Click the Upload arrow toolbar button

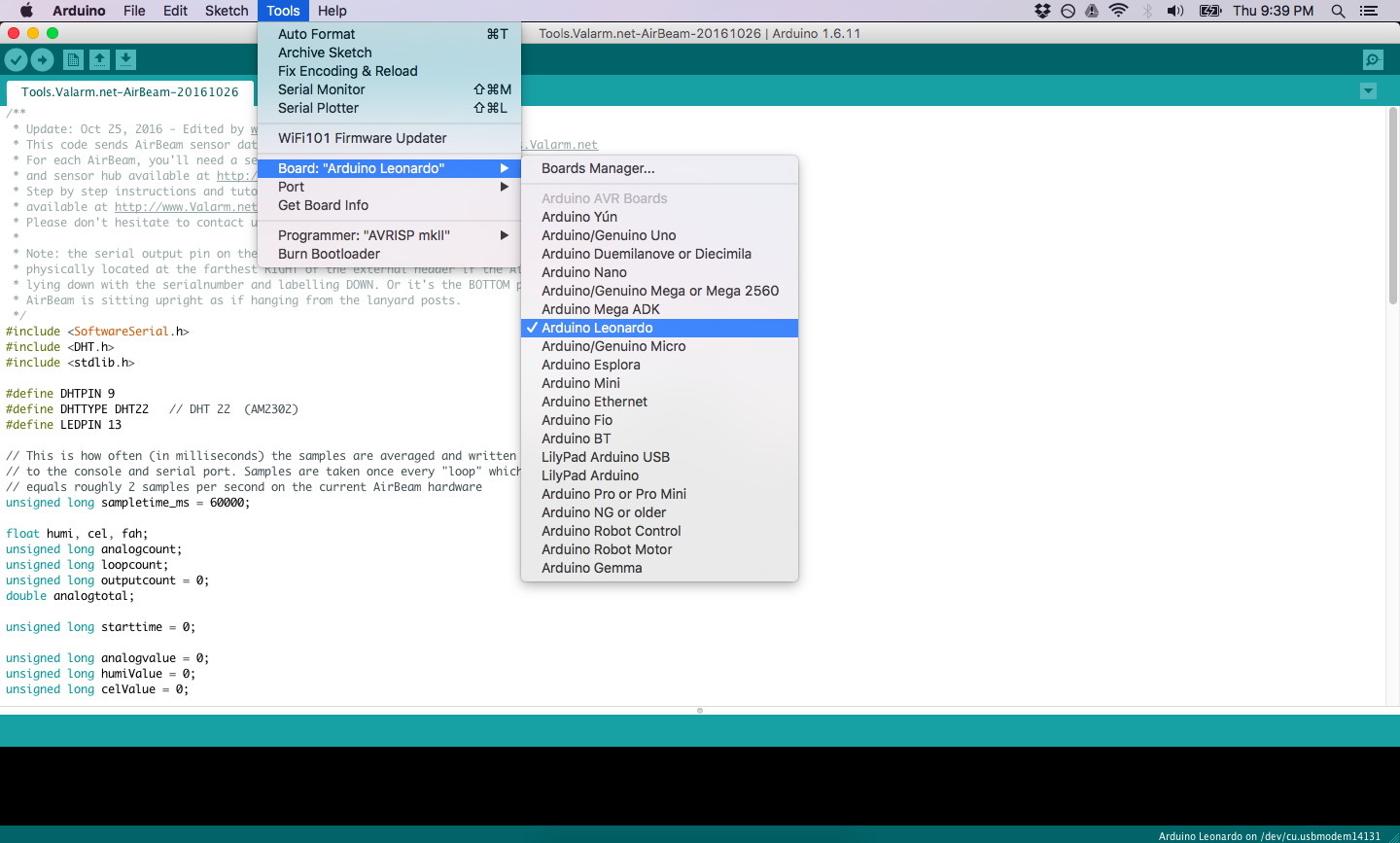[42, 60]
